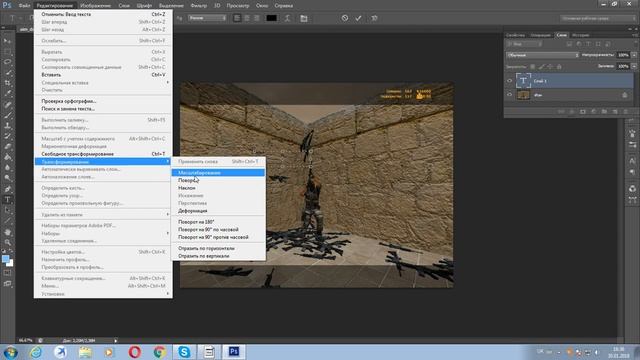Choose Масштабирование in the transform submenu
The height and width of the screenshot is (360, 640).
tap(218, 173)
